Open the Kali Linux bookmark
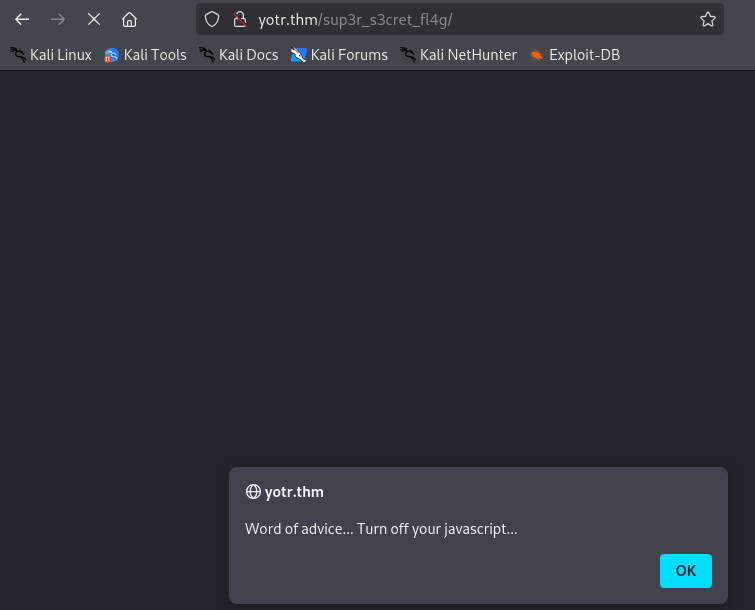The height and width of the screenshot is (610, 755). (51, 55)
